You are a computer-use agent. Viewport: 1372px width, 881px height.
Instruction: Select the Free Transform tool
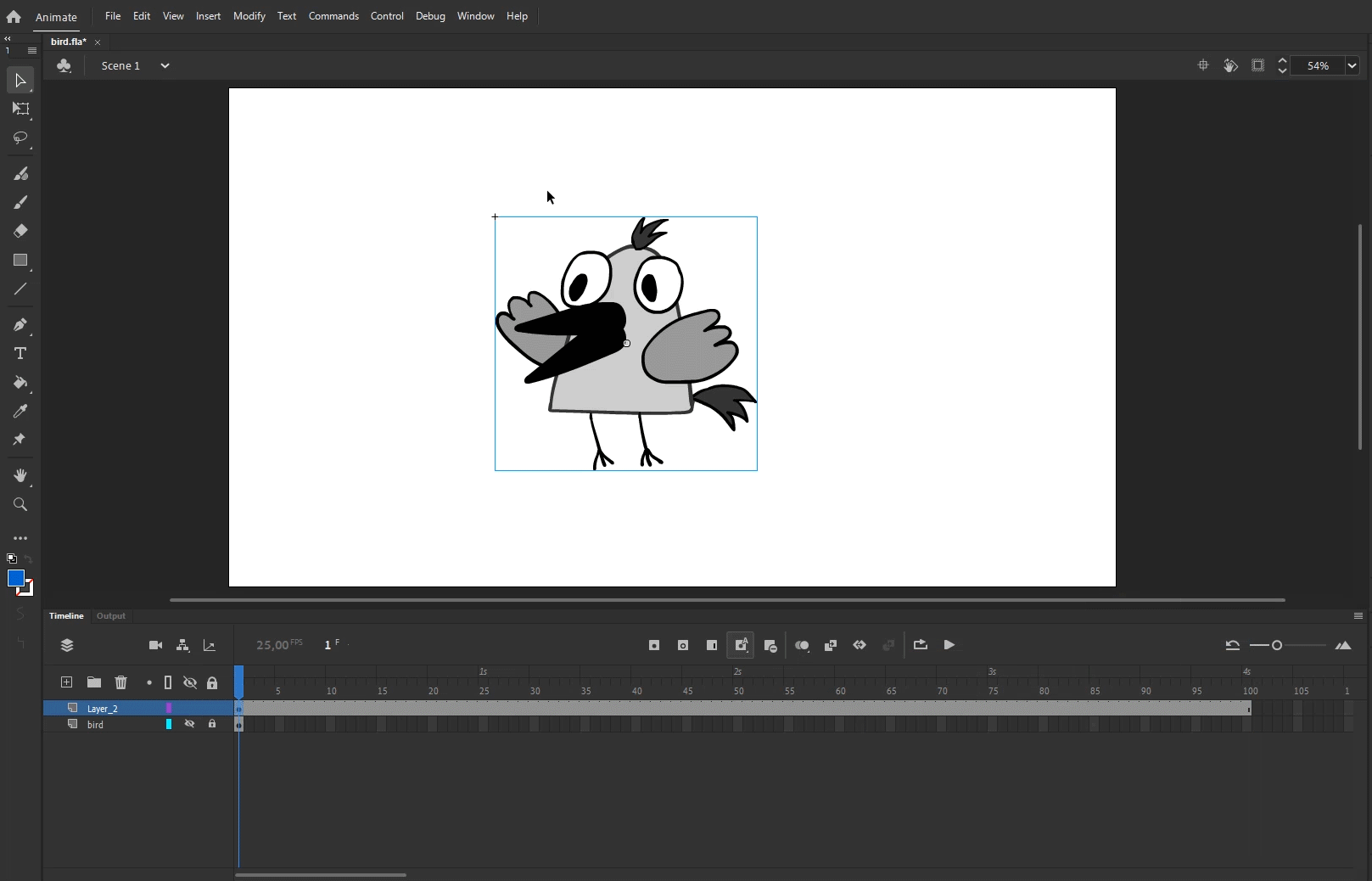[x=20, y=109]
